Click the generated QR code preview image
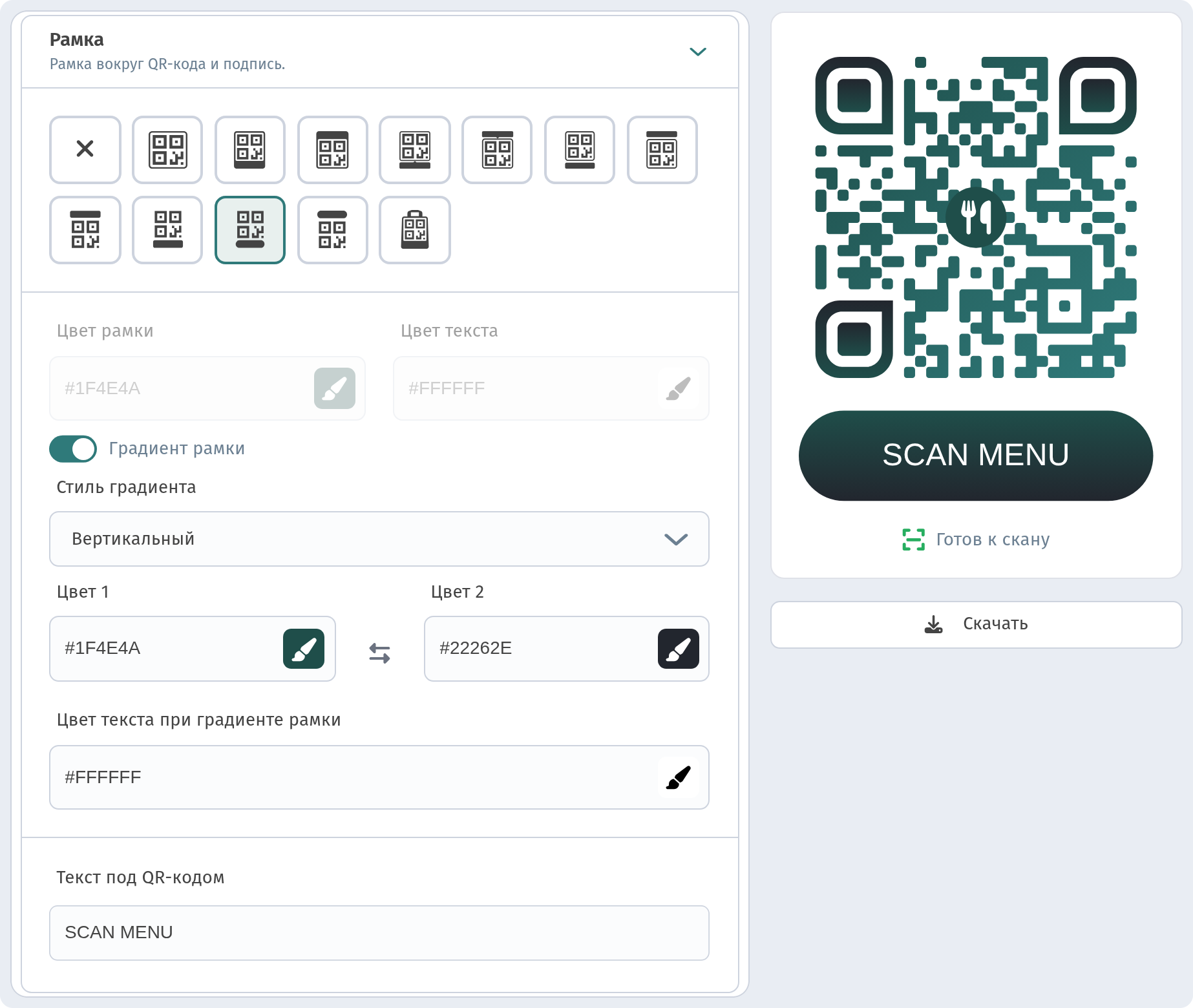Screen dimensions: 1193x1008 [x=976, y=217]
